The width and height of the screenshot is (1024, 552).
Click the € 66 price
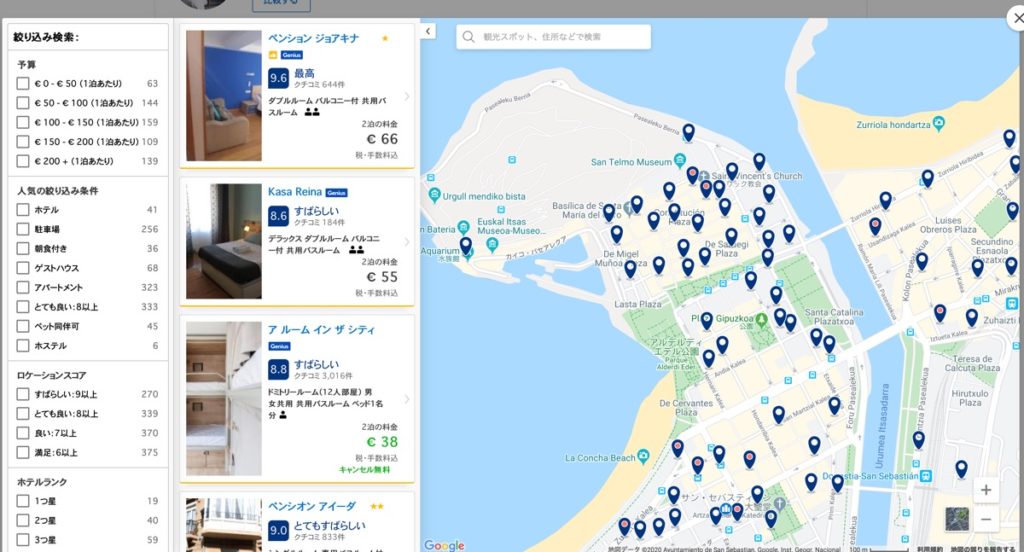click(x=382, y=139)
